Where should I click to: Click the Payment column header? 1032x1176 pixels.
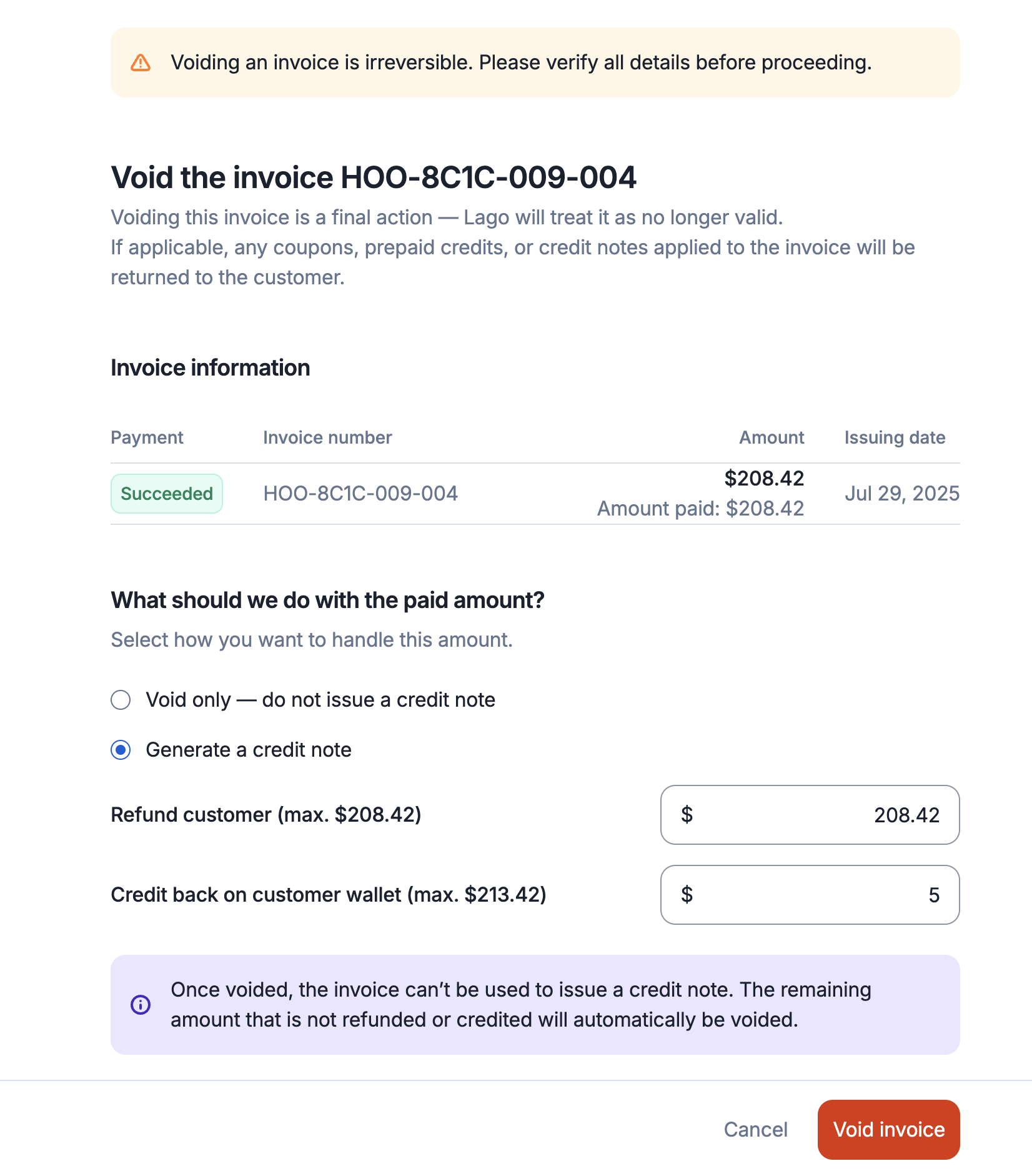pos(147,437)
